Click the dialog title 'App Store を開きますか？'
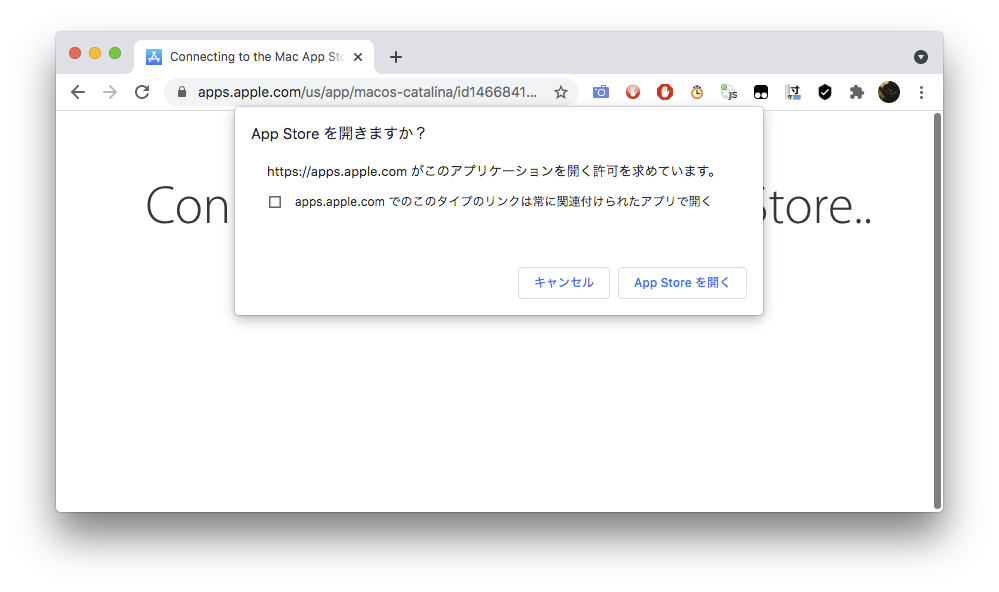Viewport: 999px width, 592px height. (338, 133)
